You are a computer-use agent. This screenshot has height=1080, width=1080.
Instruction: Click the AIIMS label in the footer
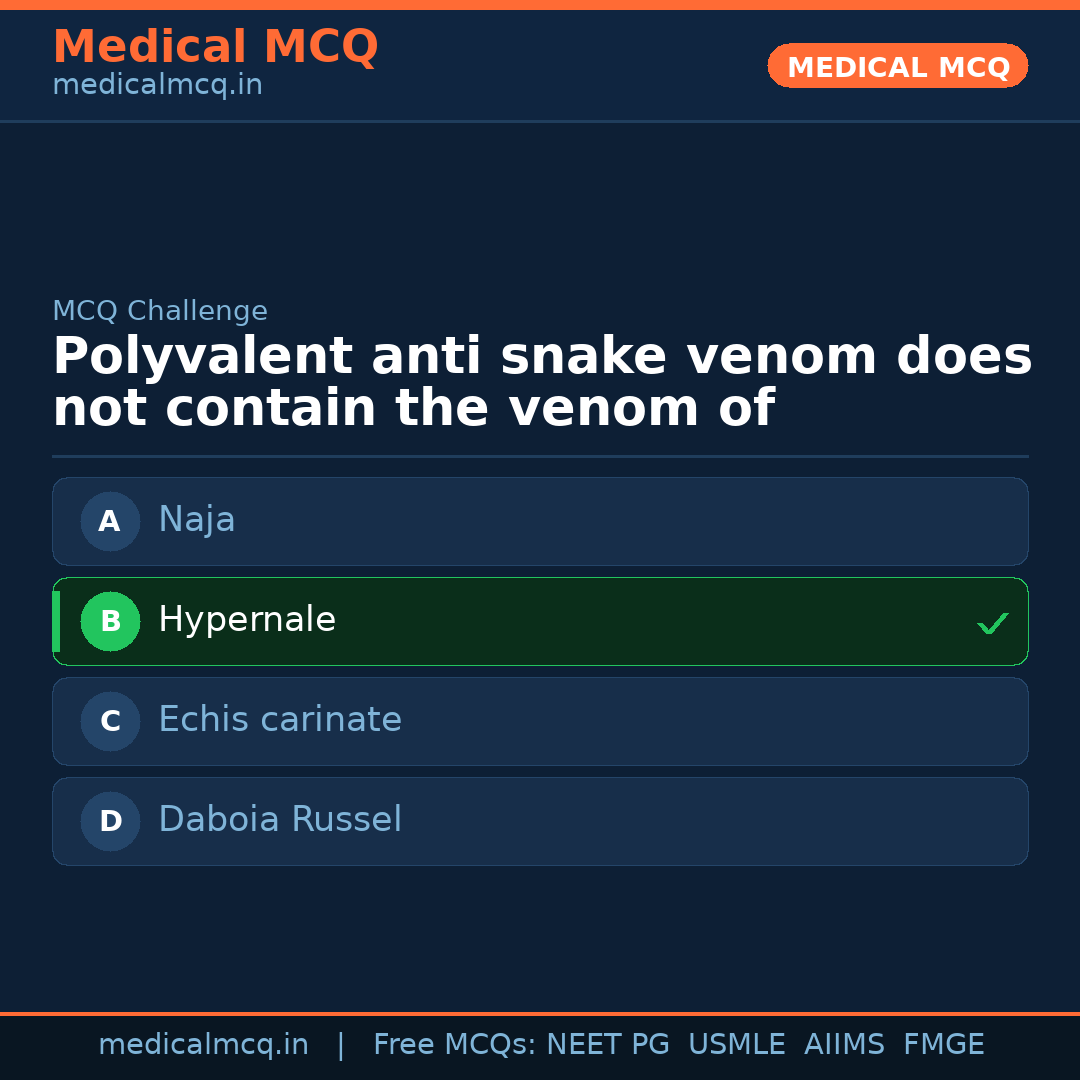[845, 1044]
